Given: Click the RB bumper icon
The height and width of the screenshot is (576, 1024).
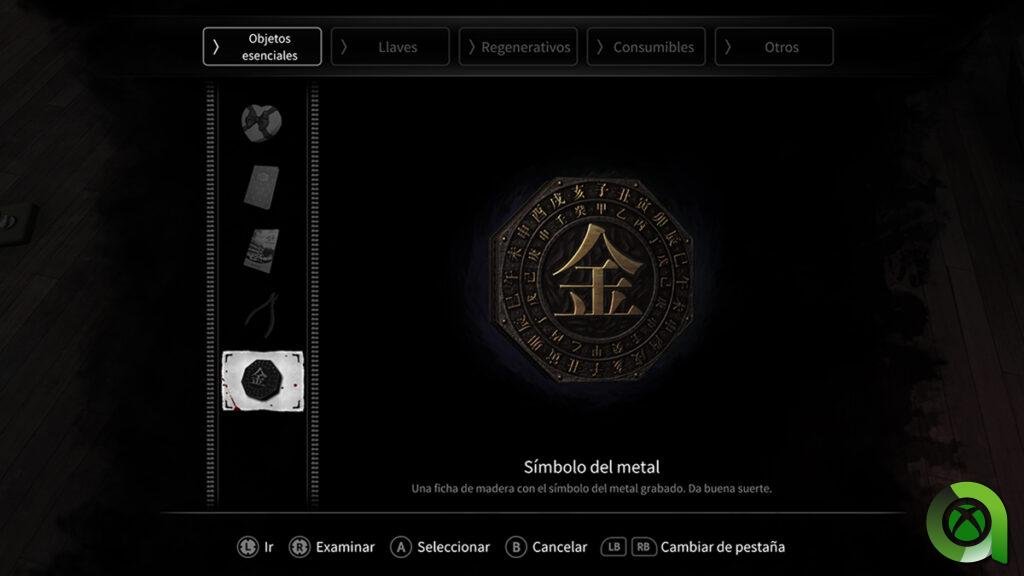Looking at the screenshot, I should coord(643,547).
